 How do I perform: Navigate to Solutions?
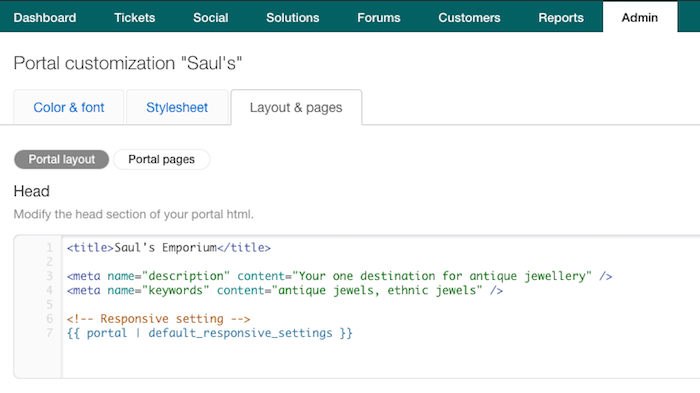coord(292,17)
